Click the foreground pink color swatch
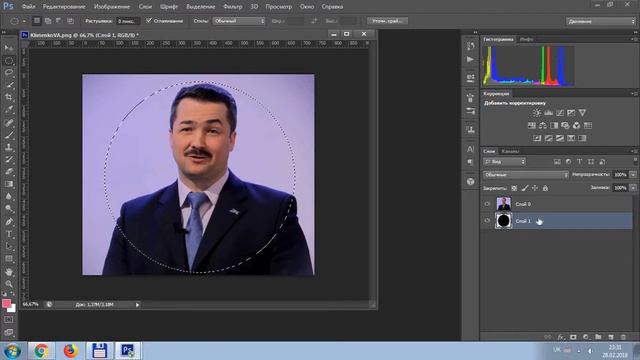 click(6, 303)
